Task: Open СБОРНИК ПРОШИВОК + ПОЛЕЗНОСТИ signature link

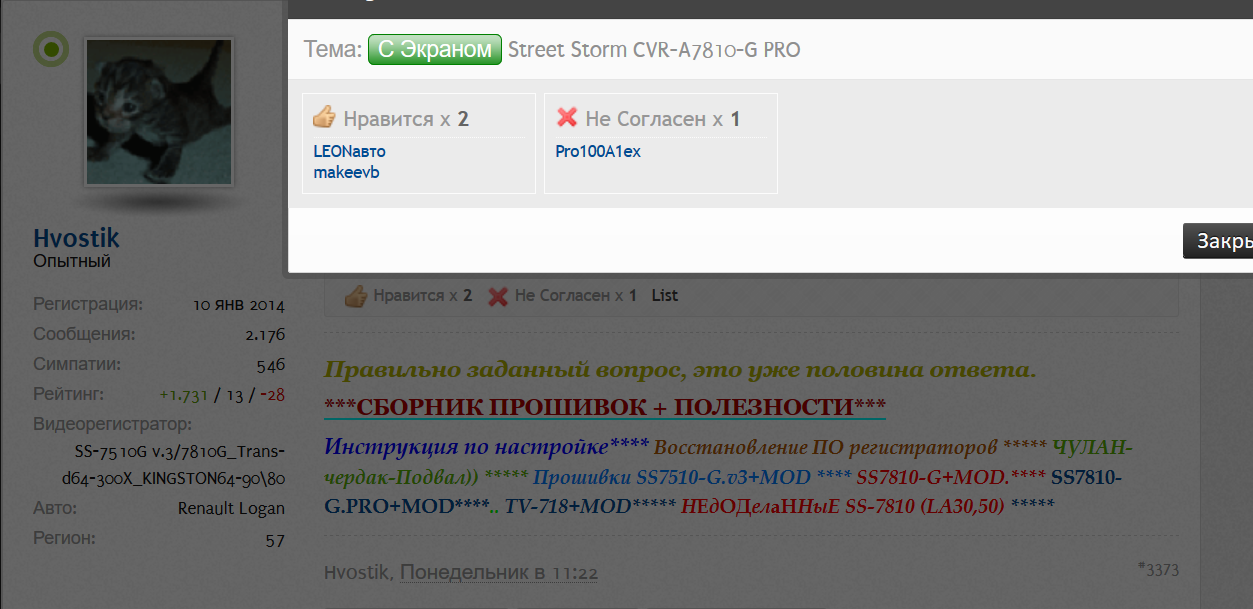Action: pos(605,407)
